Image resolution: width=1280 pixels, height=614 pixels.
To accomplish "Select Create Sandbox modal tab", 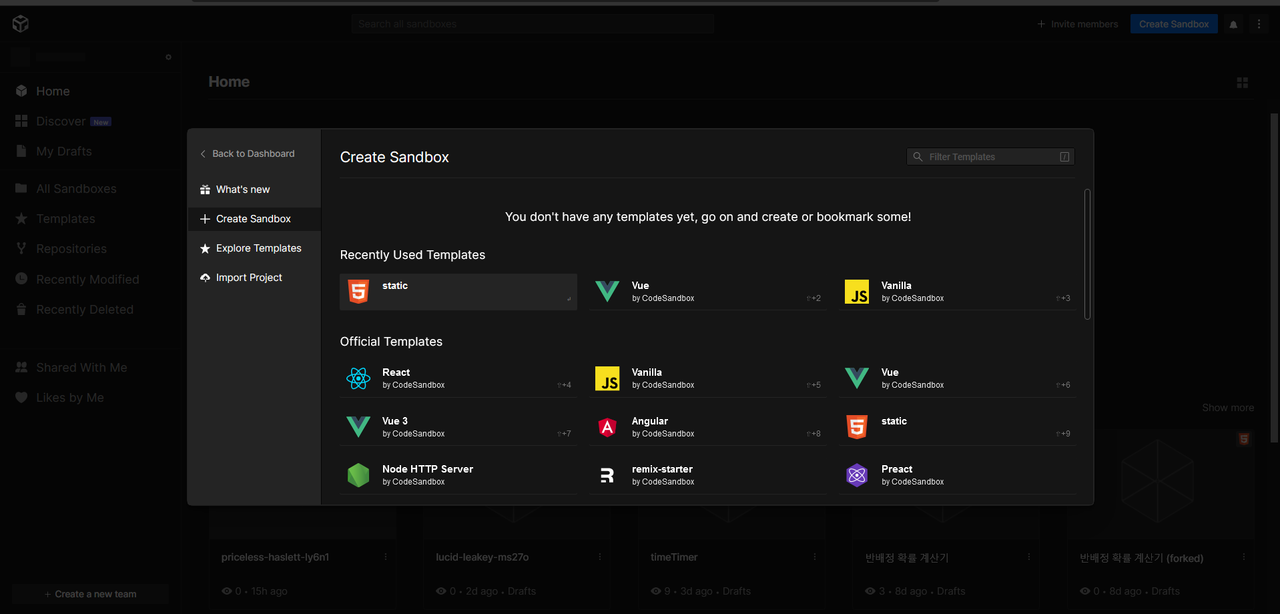I will 254,218.
